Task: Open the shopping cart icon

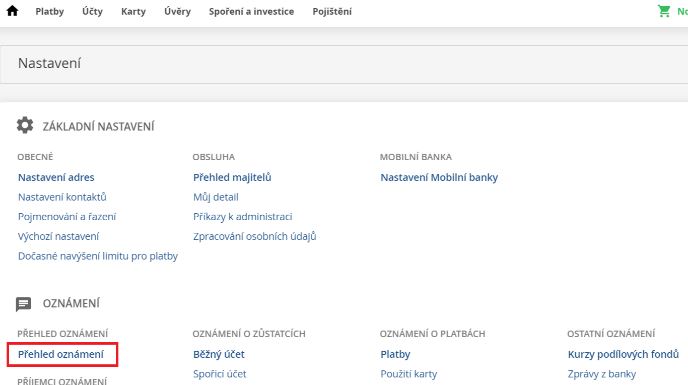Action: click(664, 11)
